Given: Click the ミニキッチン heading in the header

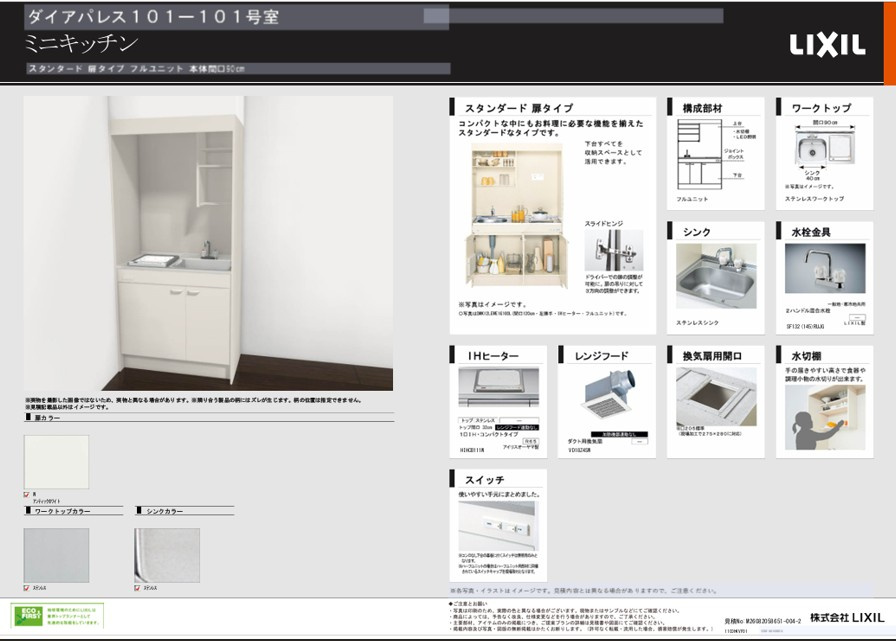Looking at the screenshot, I should (x=81, y=43).
